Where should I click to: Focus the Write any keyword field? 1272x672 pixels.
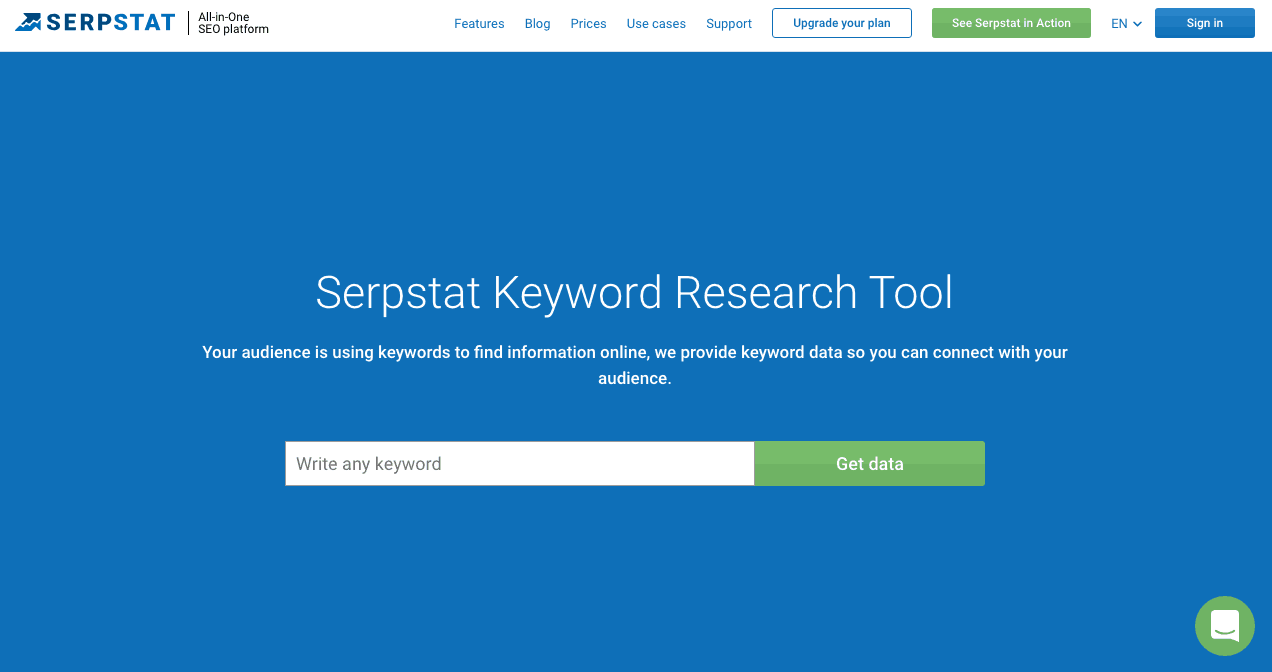coord(520,464)
